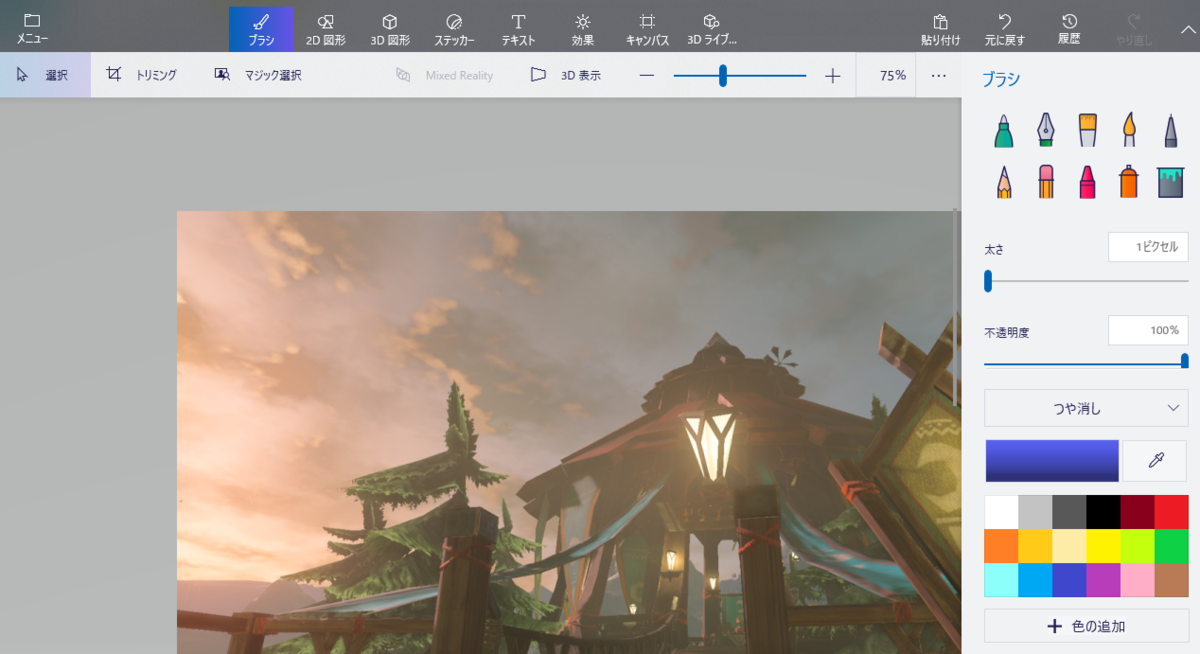
Task: Pick the purple color swatch
Action: [1103, 580]
